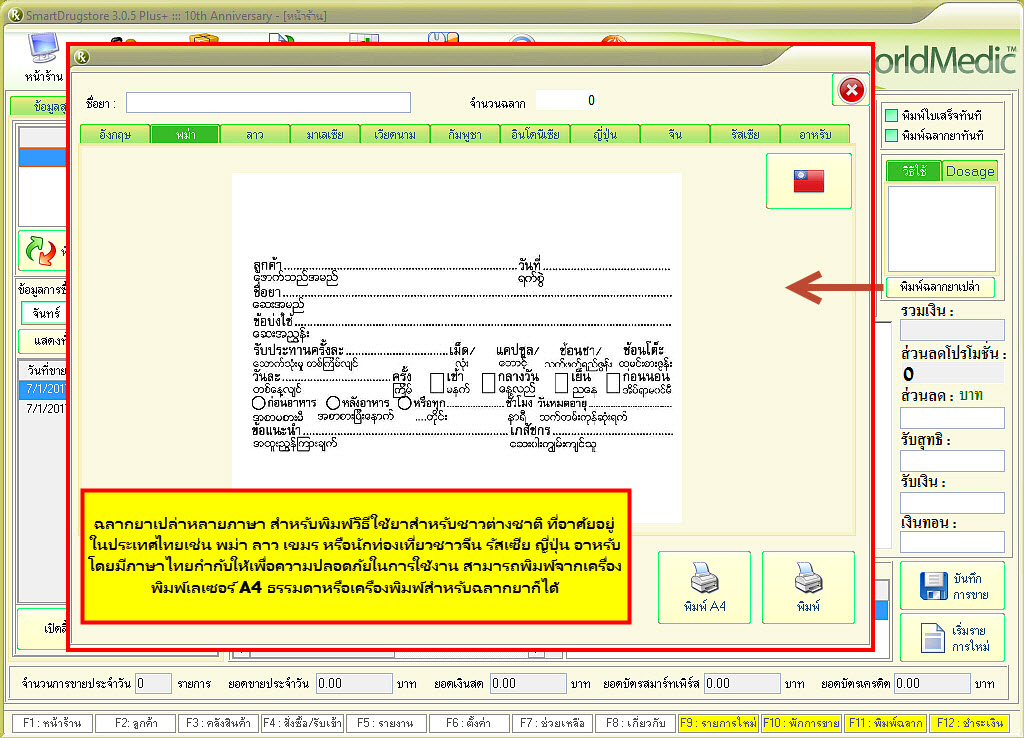
Task: Click the green-red refresh arrows icon
Action: coord(40,252)
